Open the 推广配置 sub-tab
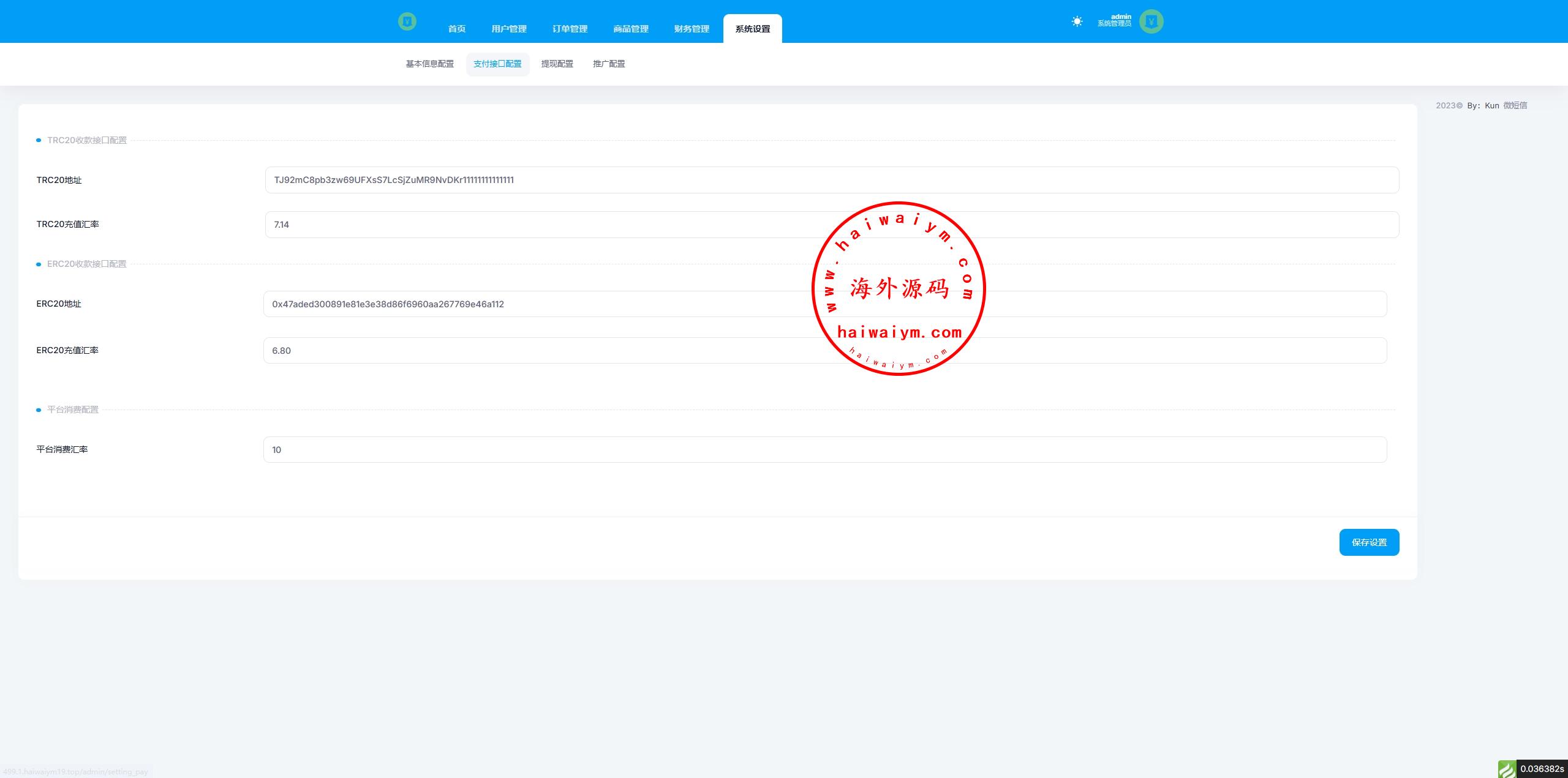1568x778 pixels. 609,64
